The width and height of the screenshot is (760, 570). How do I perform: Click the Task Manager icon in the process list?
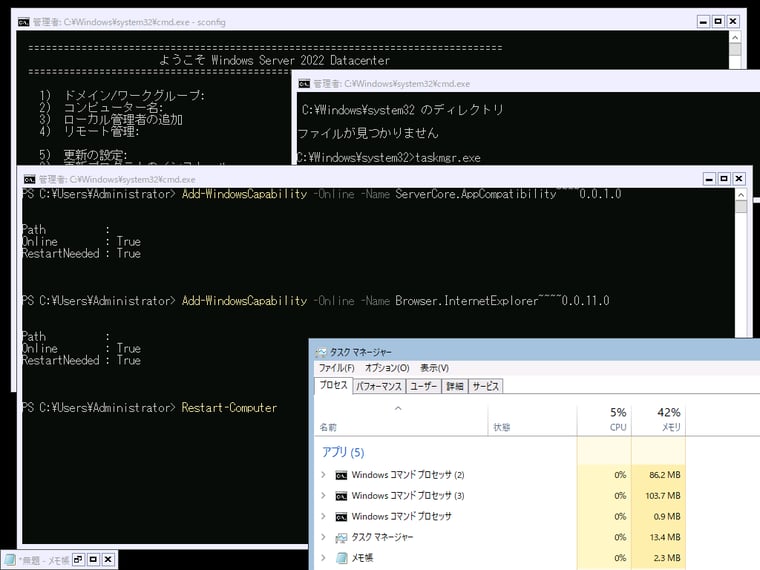click(341, 538)
